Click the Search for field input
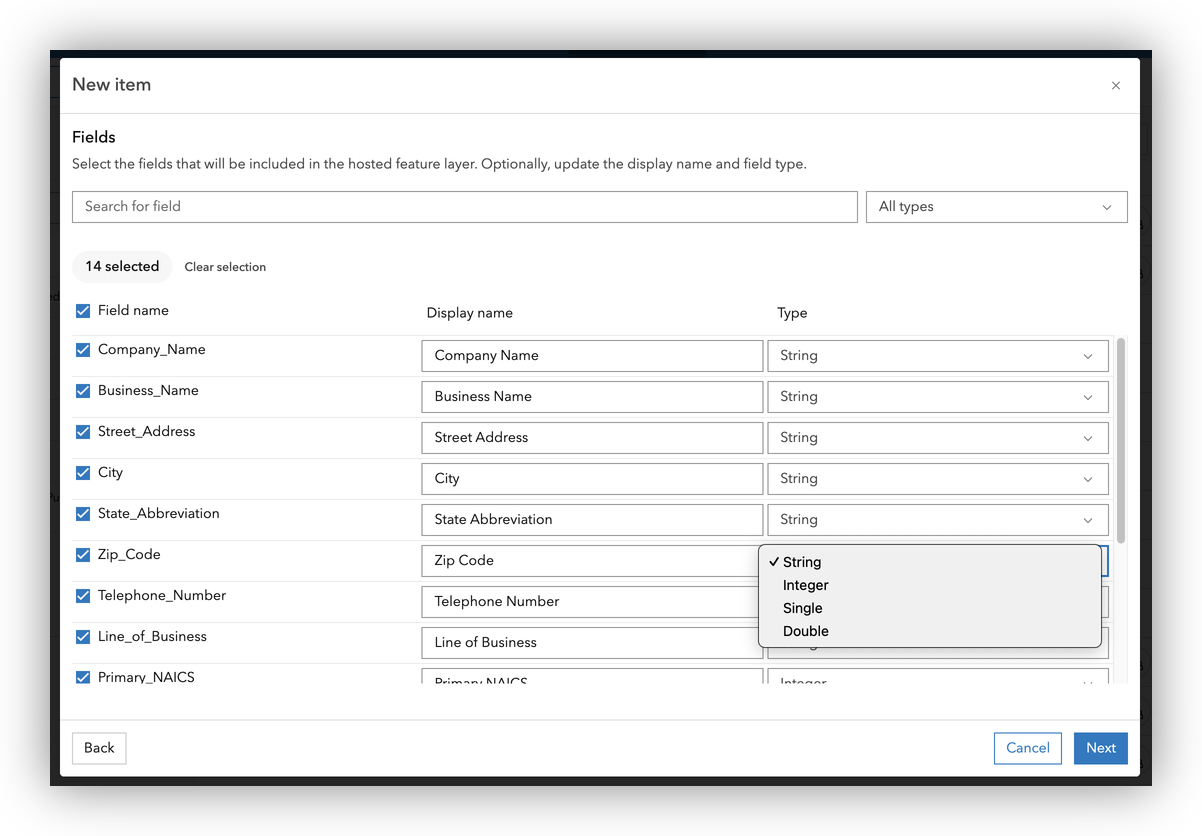1202x836 pixels. pyautogui.click(x=464, y=207)
